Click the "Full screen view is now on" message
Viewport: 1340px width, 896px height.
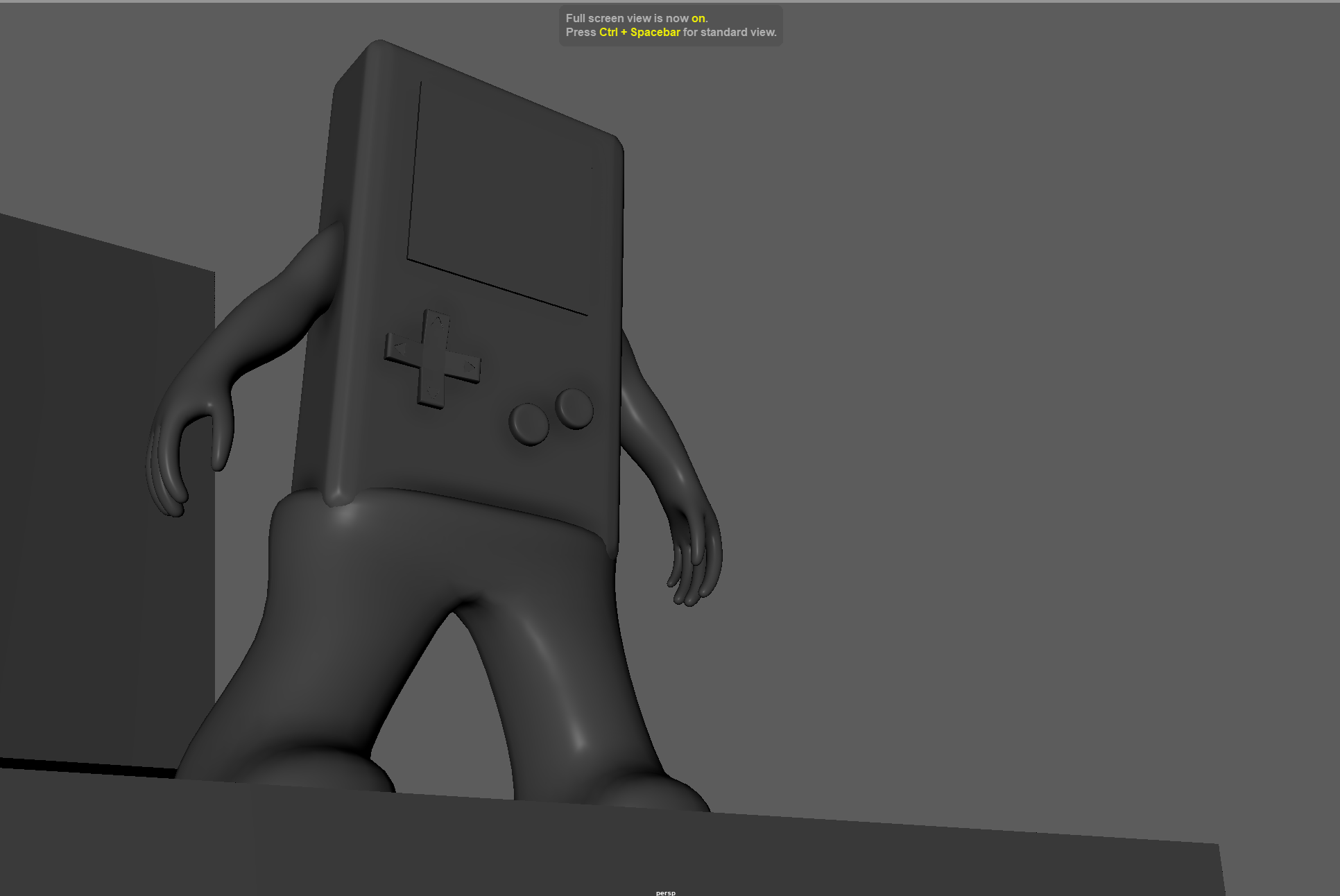point(636,19)
